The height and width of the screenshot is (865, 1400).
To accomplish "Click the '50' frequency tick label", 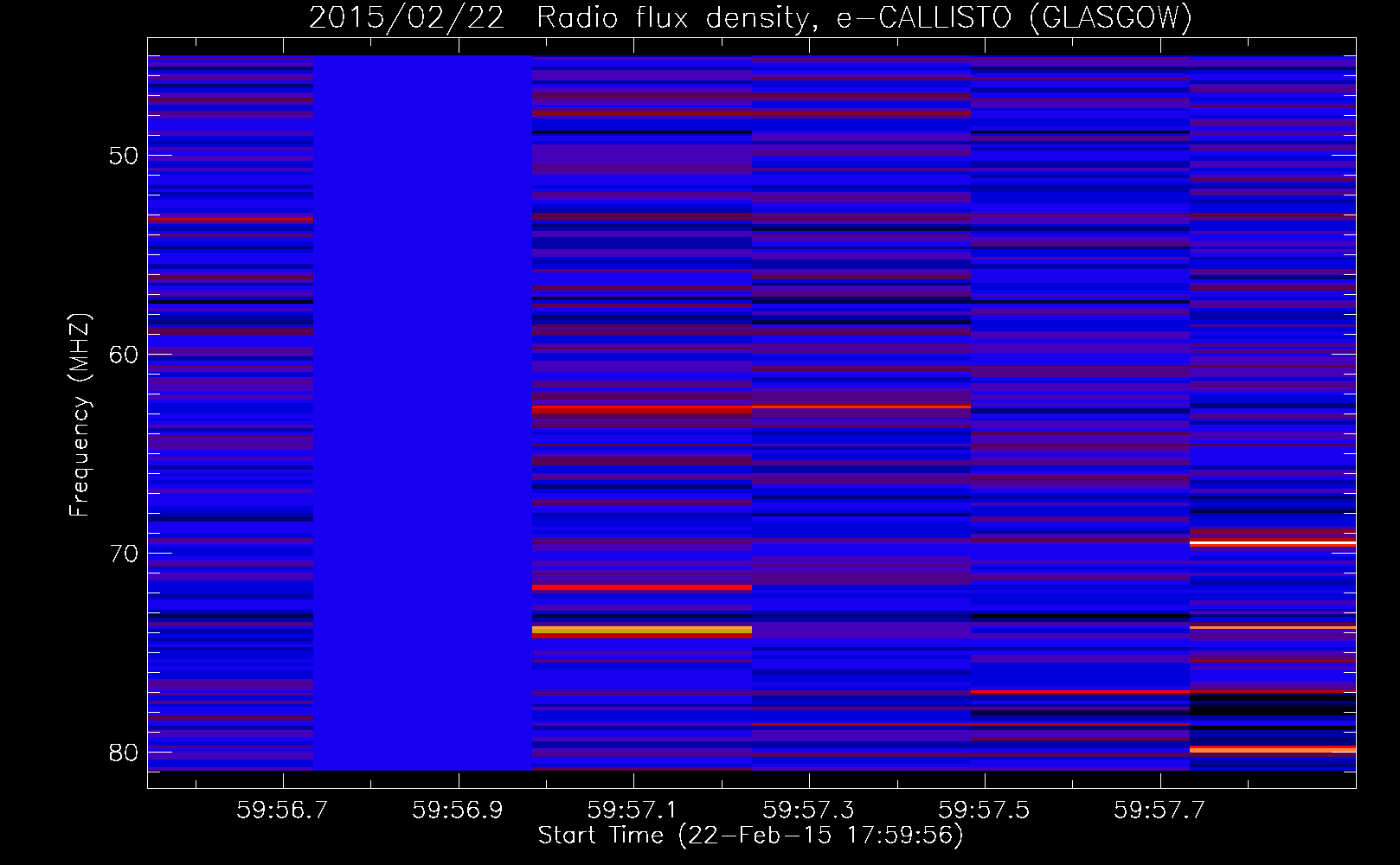I will click(124, 156).
